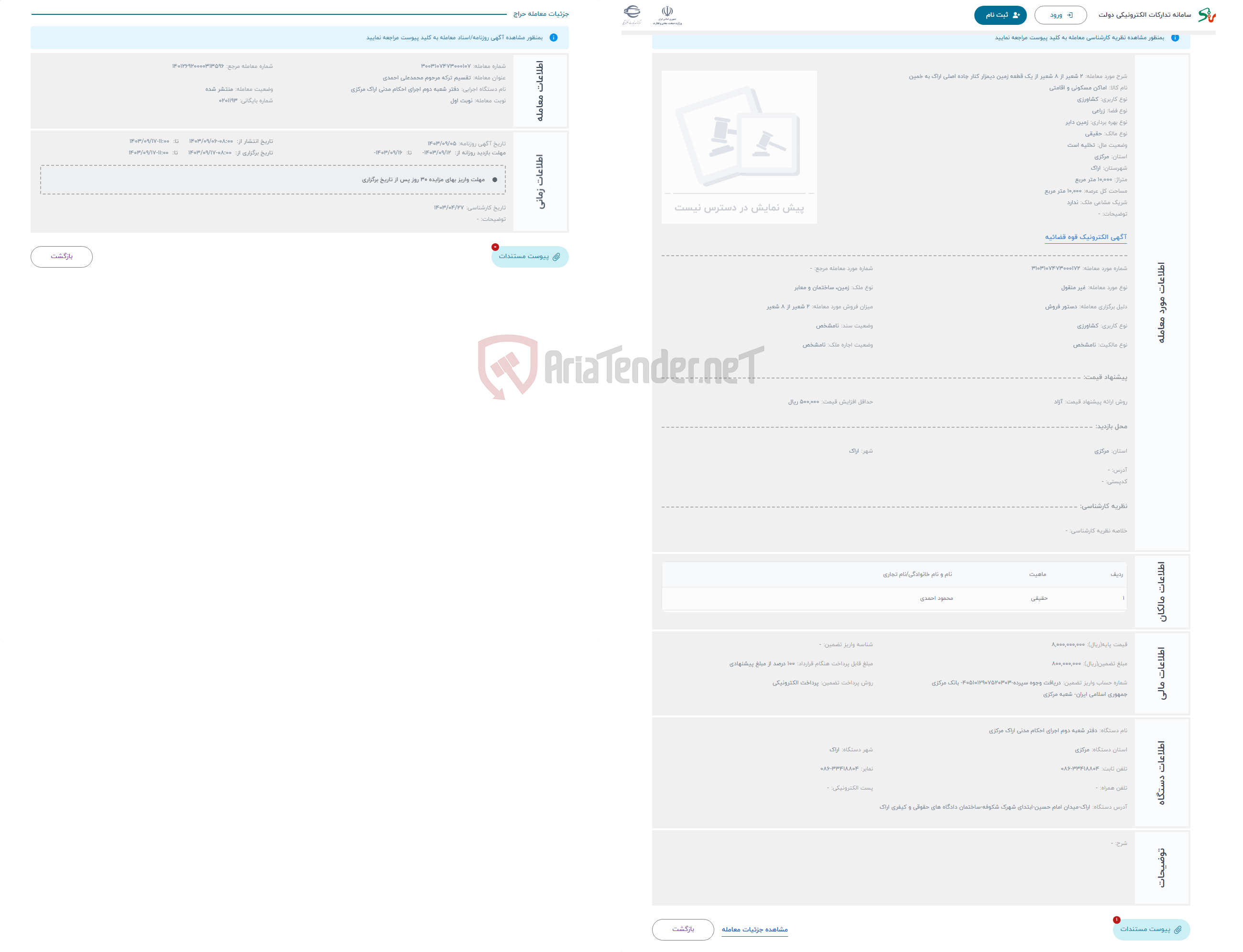
Task: Click the red notification dot on پیوست مستندات
Action: pos(495,247)
